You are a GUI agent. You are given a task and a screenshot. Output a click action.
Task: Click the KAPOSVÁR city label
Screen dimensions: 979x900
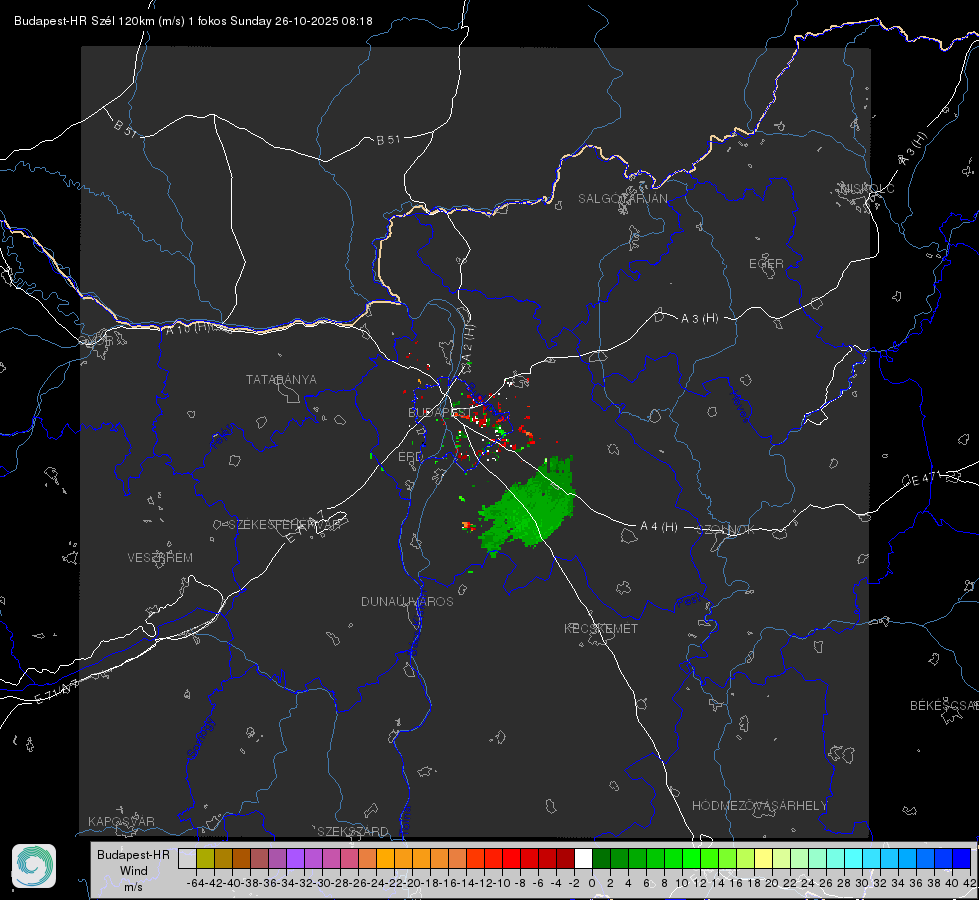point(121,821)
